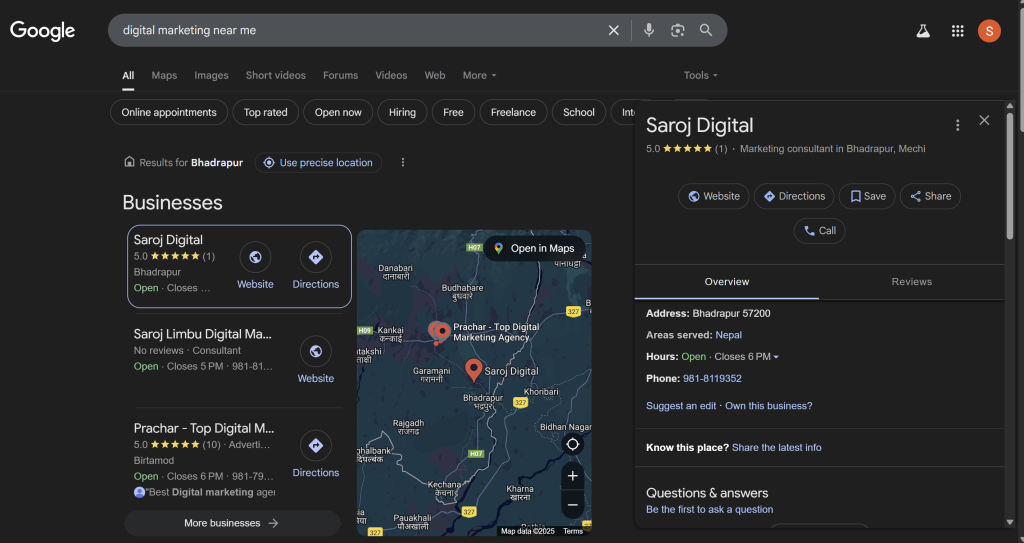Click the More businesses button
The height and width of the screenshot is (543, 1024).
coord(231,523)
